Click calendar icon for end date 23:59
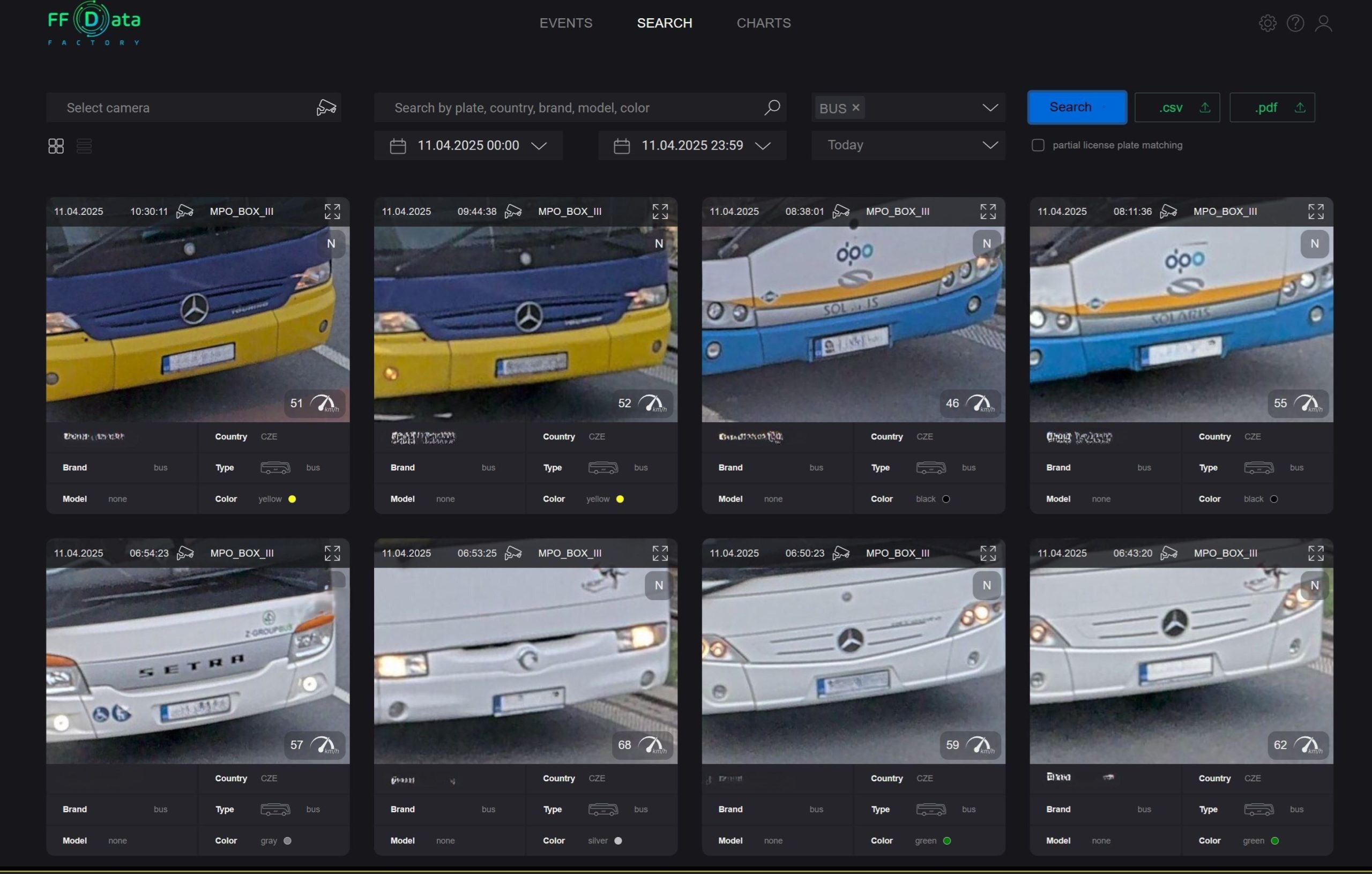This screenshot has height=874, width=1372. click(622, 146)
